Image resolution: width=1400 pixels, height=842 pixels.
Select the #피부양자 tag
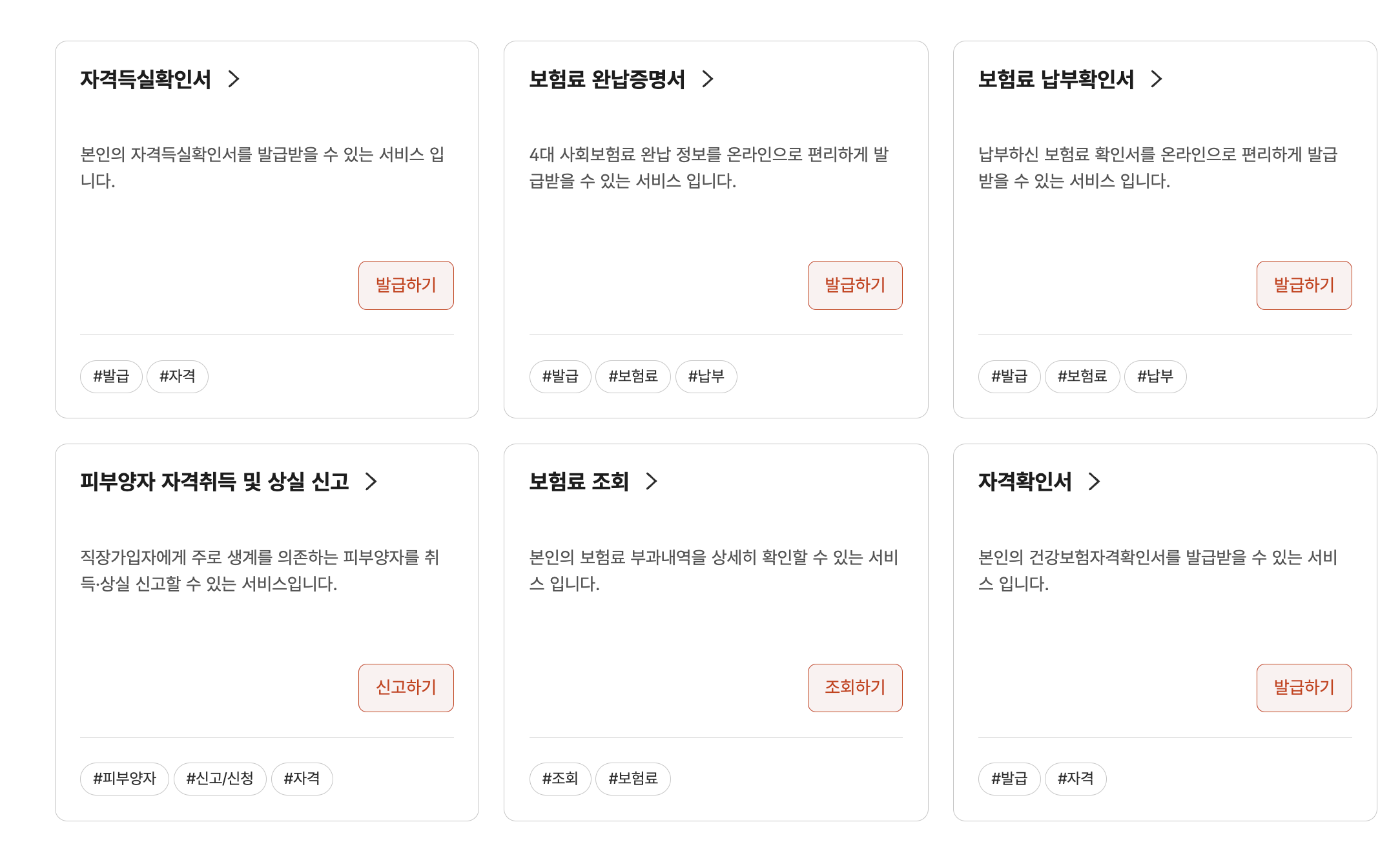[124, 778]
